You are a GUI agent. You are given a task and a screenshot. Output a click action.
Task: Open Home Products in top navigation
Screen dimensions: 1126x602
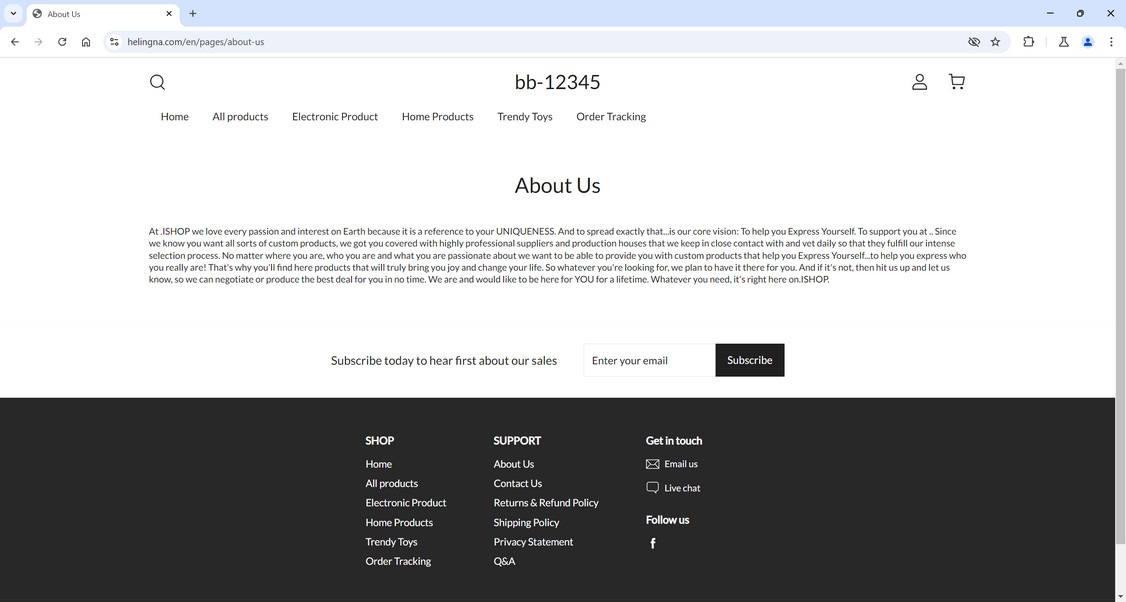click(x=437, y=116)
